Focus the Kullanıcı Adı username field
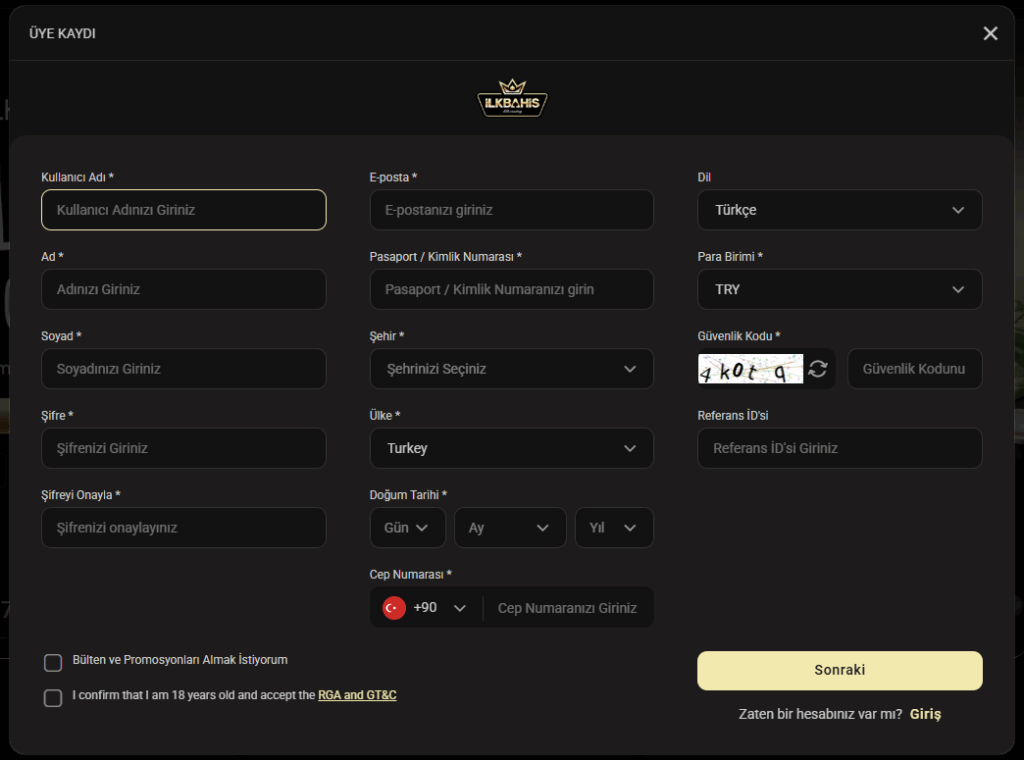Viewport: 1024px width, 760px height. tap(184, 210)
